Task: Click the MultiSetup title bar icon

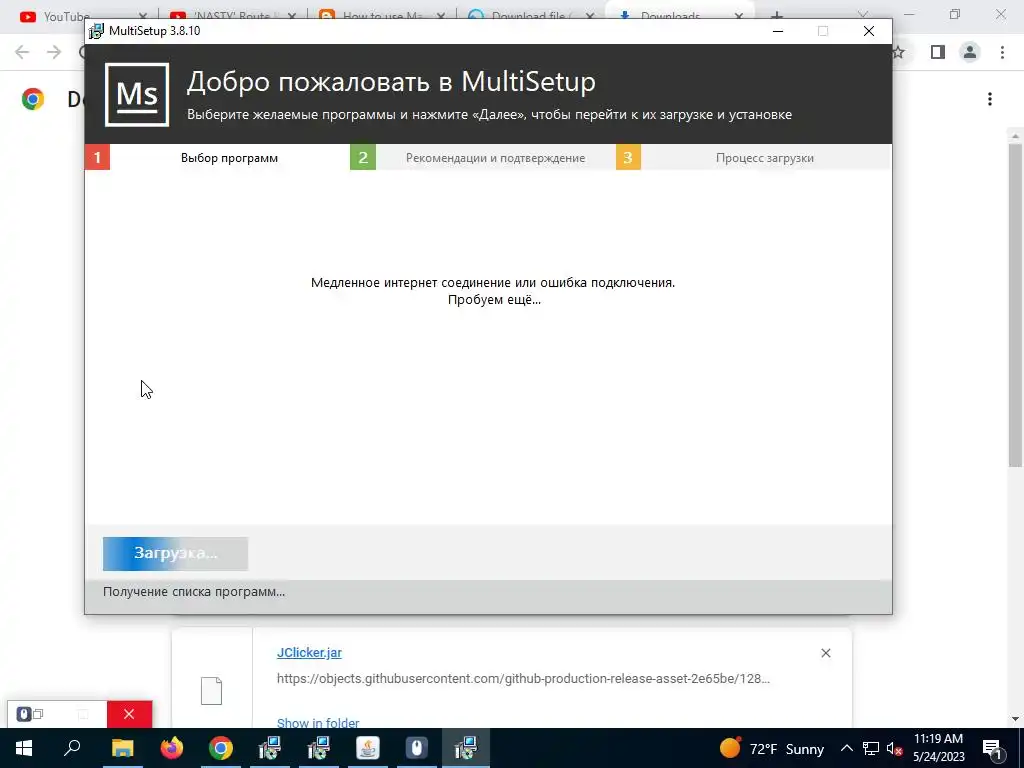Action: [96, 31]
